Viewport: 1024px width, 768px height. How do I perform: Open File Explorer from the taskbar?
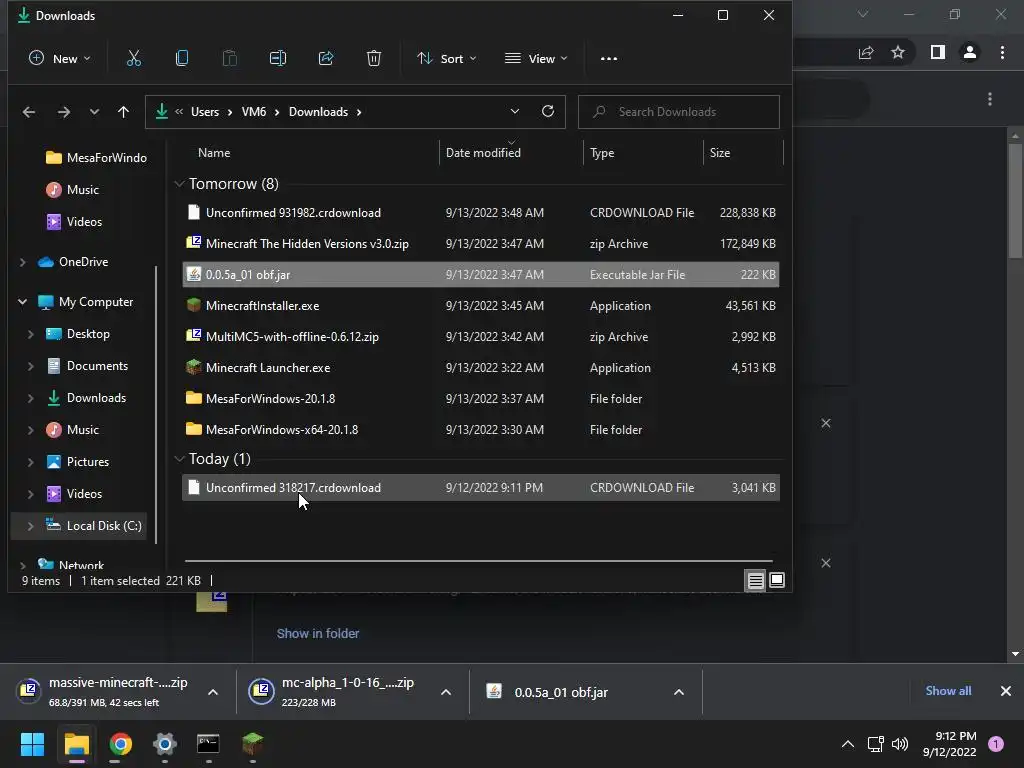(x=76, y=744)
